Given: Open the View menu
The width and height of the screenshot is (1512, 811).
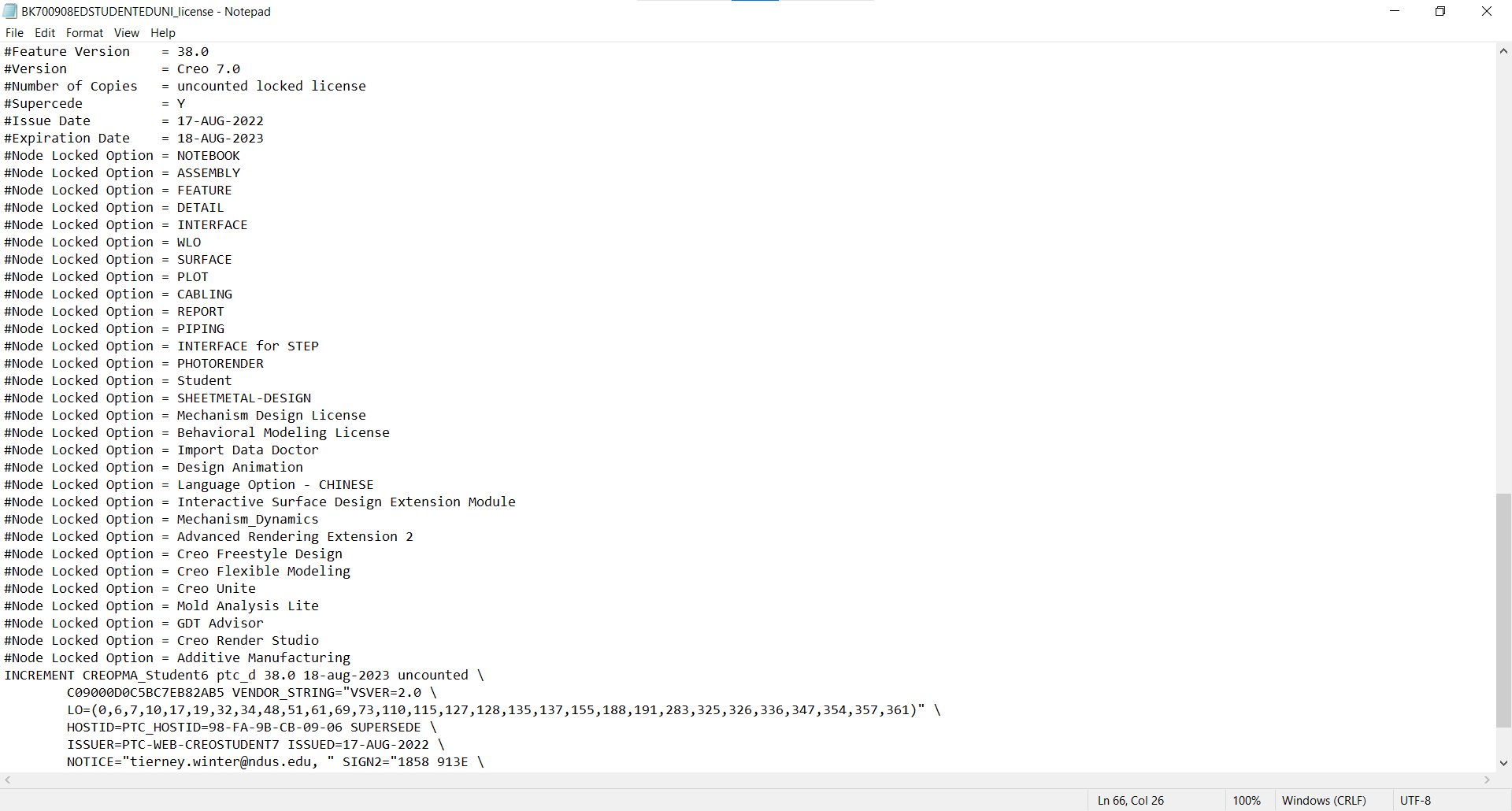Looking at the screenshot, I should click(x=126, y=32).
